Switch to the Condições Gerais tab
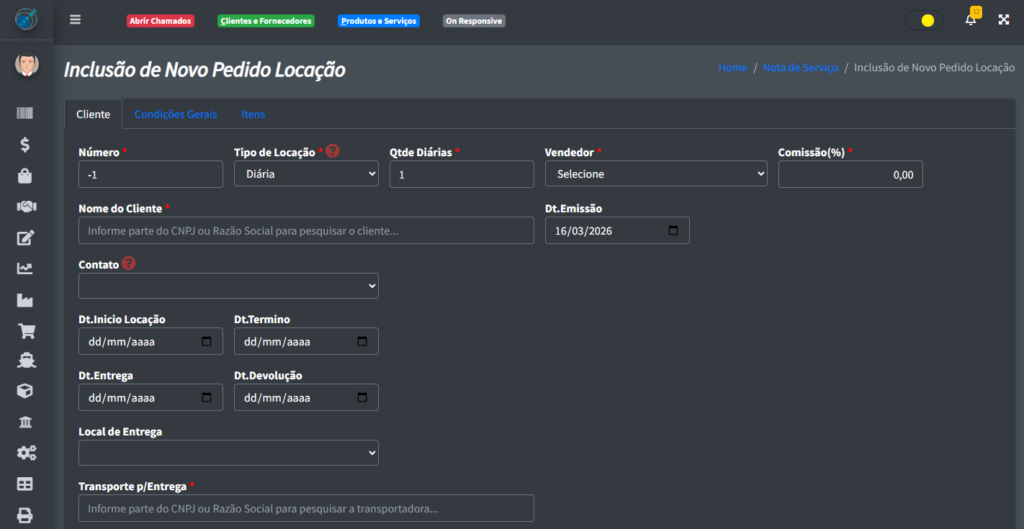1024x529 pixels. (175, 114)
